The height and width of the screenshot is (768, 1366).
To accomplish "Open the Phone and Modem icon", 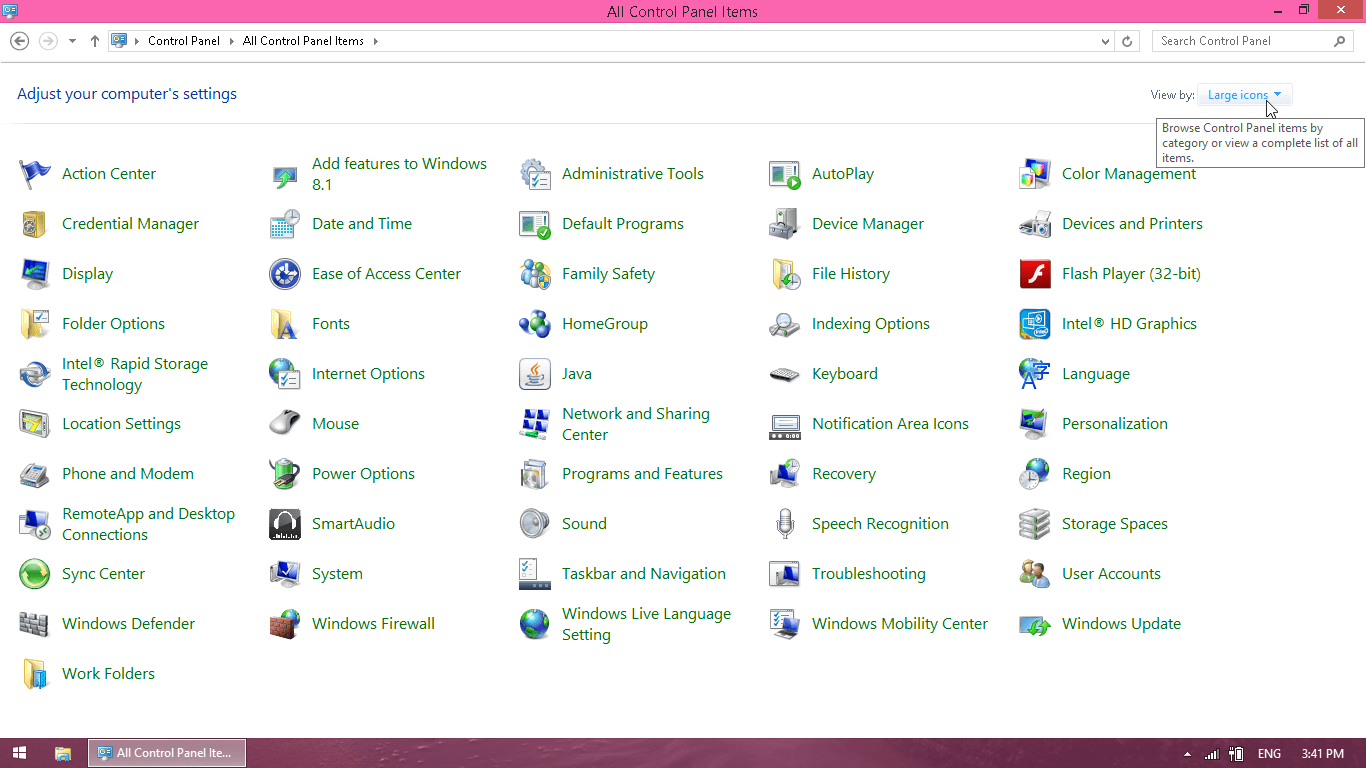I will [x=35, y=474].
